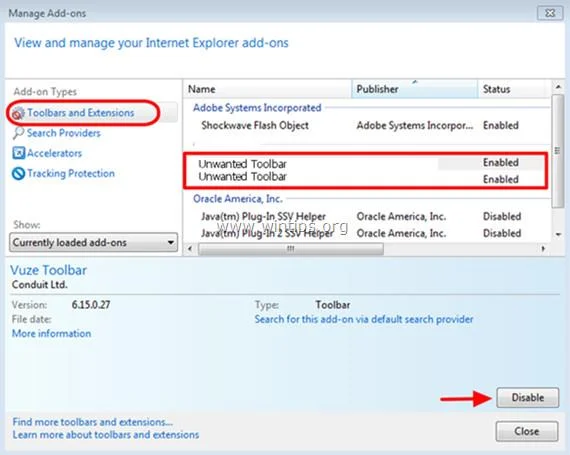Click the Accelerators icon
The image size is (570, 455).
click(x=19, y=153)
